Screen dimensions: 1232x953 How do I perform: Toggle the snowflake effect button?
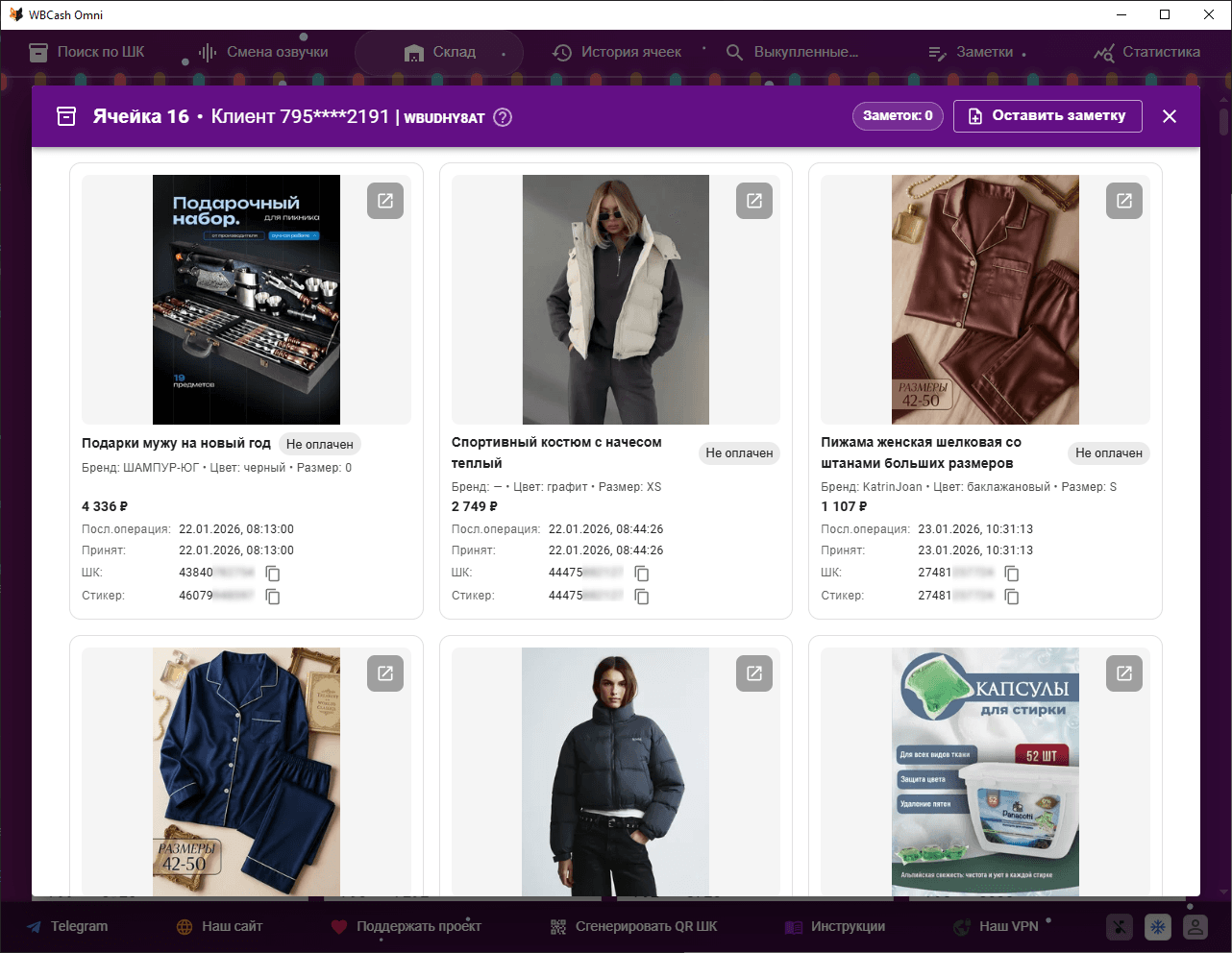(x=1158, y=927)
